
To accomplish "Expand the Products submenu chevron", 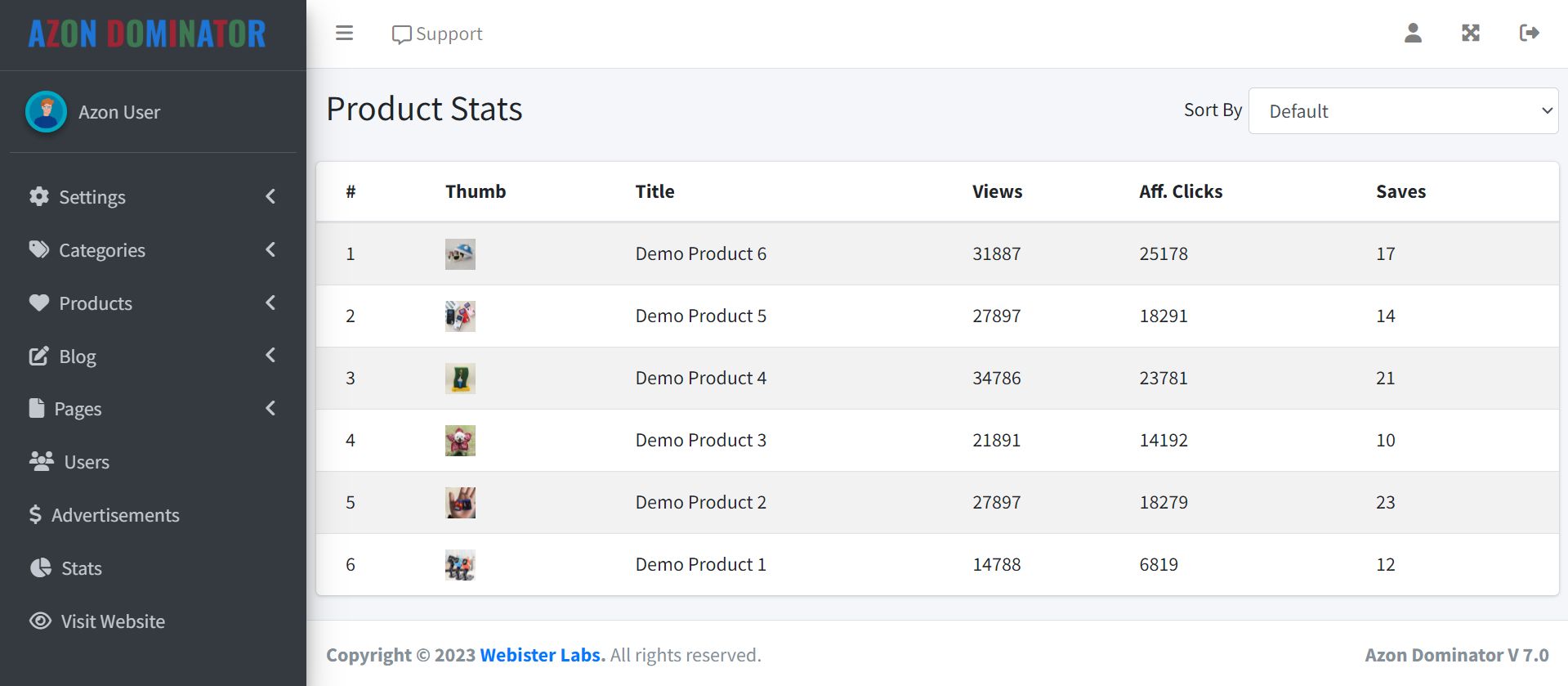I will click(x=270, y=303).
